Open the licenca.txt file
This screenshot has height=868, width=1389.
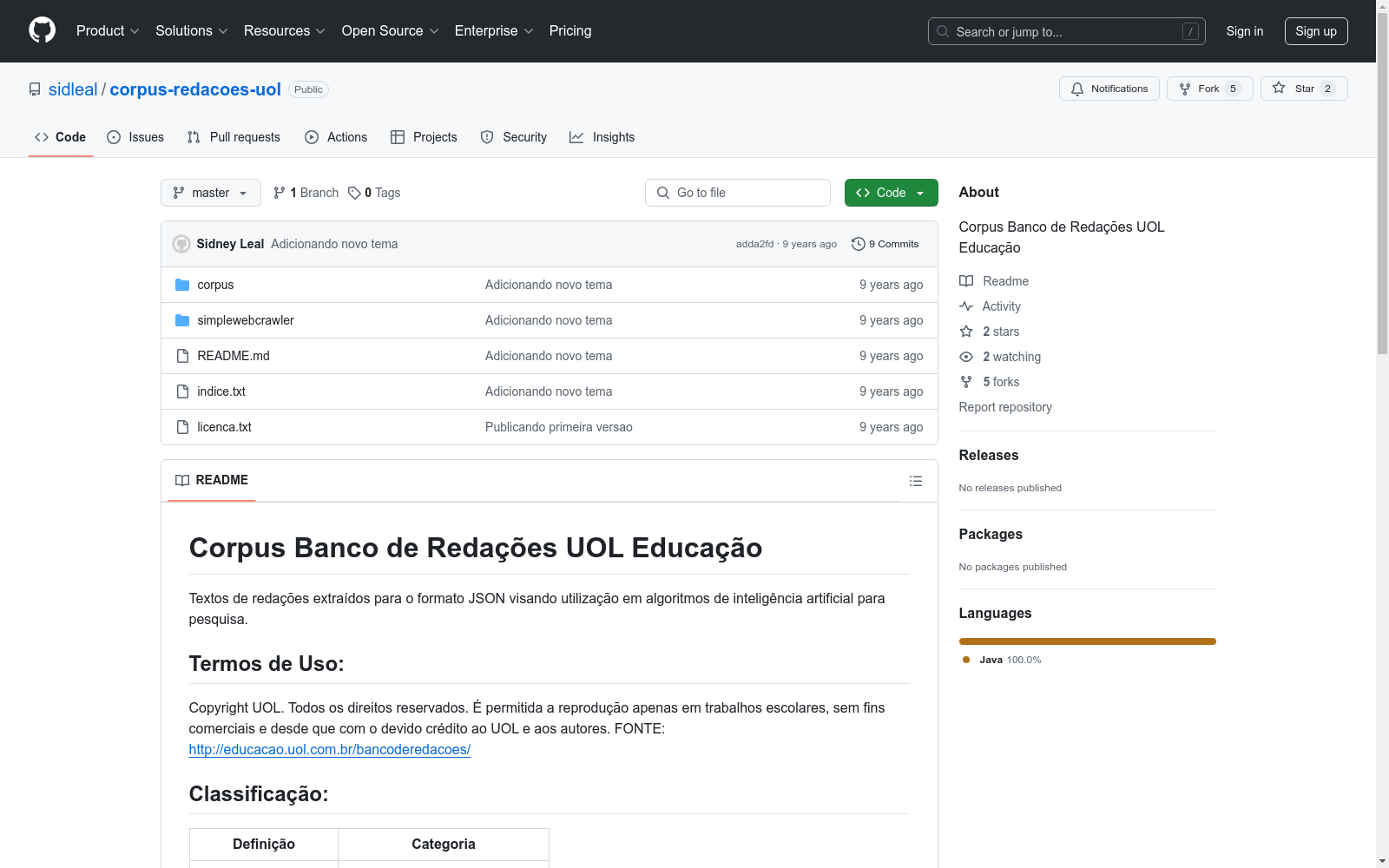(x=225, y=427)
